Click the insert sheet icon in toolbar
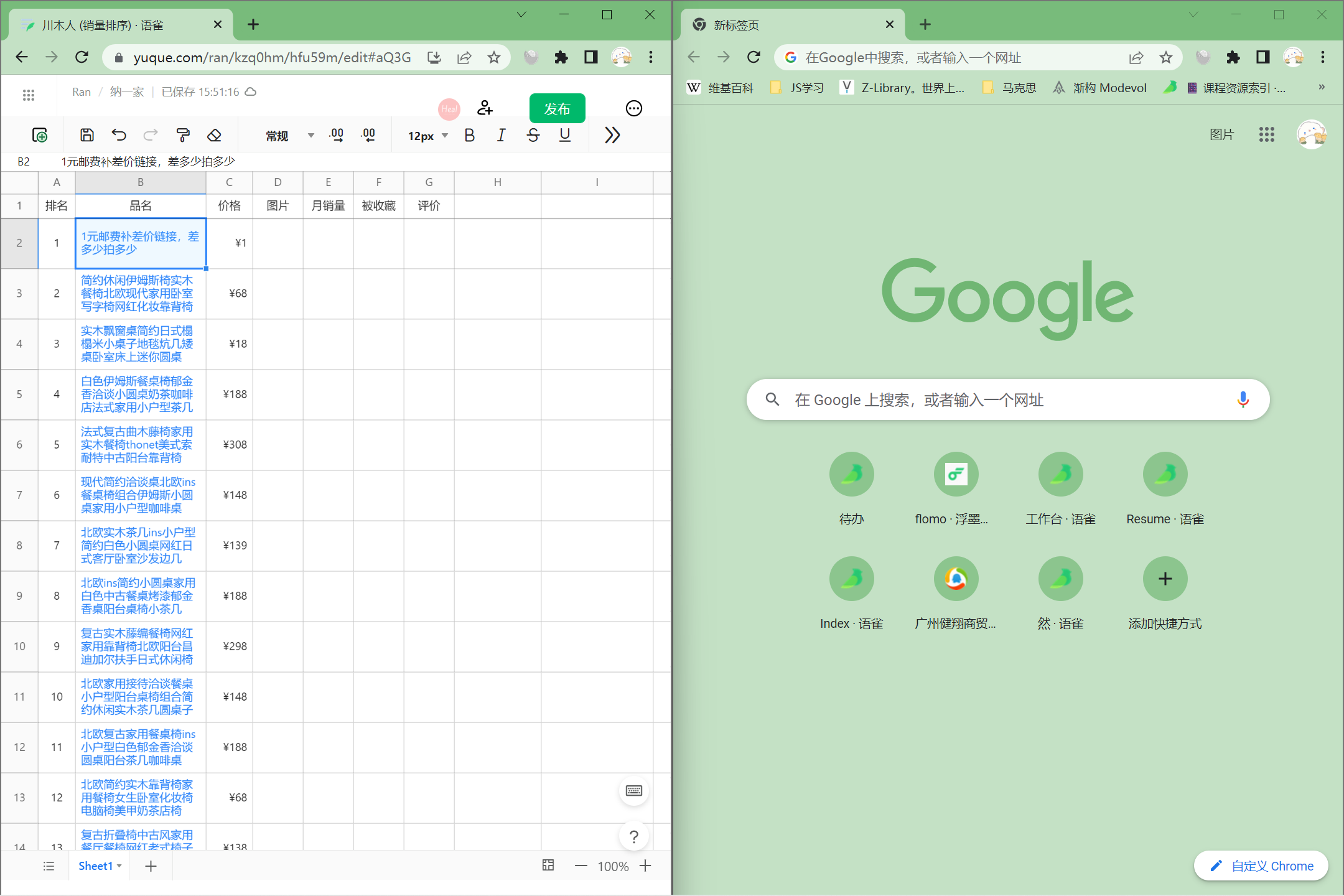 click(x=40, y=135)
